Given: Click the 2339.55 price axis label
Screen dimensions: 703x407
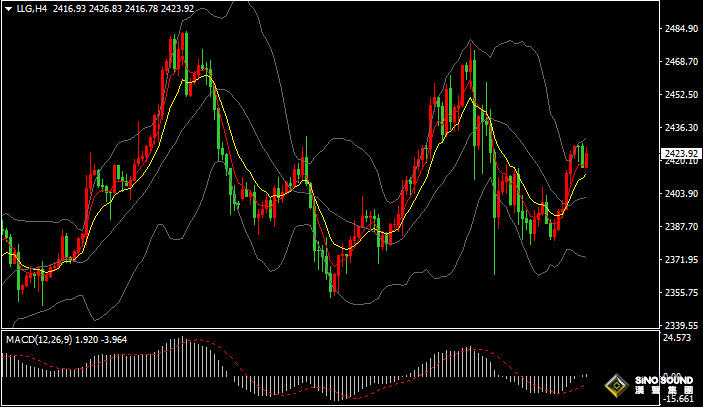Looking at the screenshot, I should point(680,326).
